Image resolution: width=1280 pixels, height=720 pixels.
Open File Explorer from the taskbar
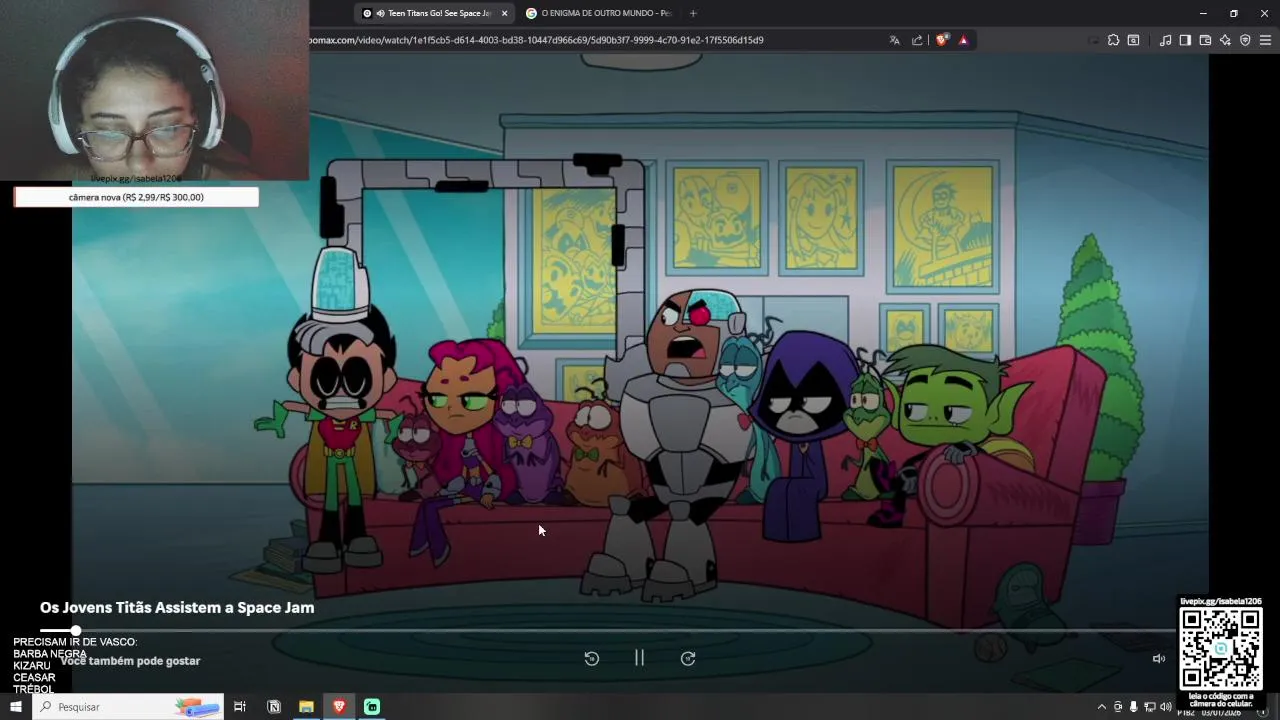pyautogui.click(x=306, y=707)
